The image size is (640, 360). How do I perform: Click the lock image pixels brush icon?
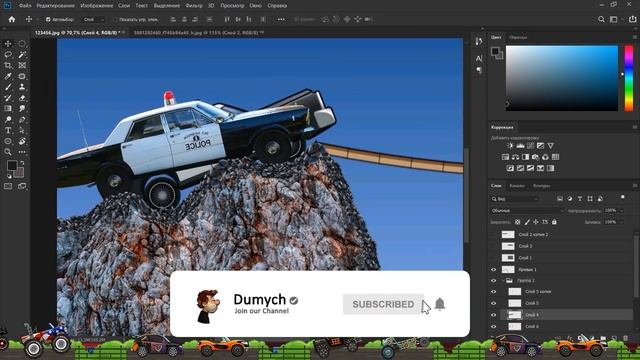click(527, 222)
